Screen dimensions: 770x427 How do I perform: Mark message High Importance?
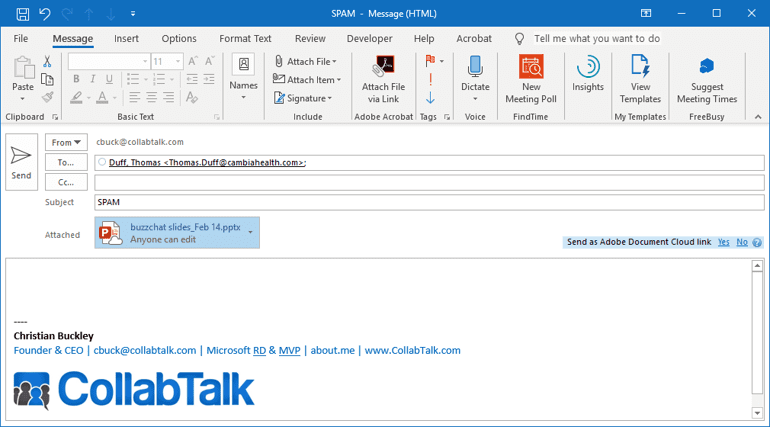pyautogui.click(x=430, y=80)
